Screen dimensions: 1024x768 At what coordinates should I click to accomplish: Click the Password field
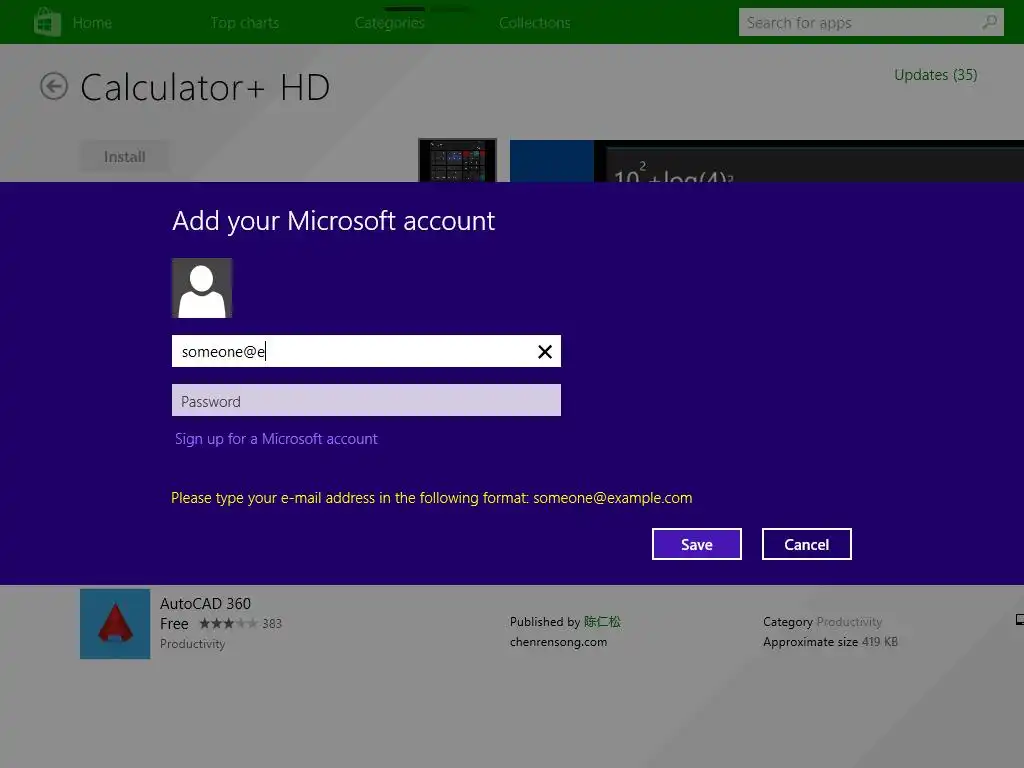(366, 400)
